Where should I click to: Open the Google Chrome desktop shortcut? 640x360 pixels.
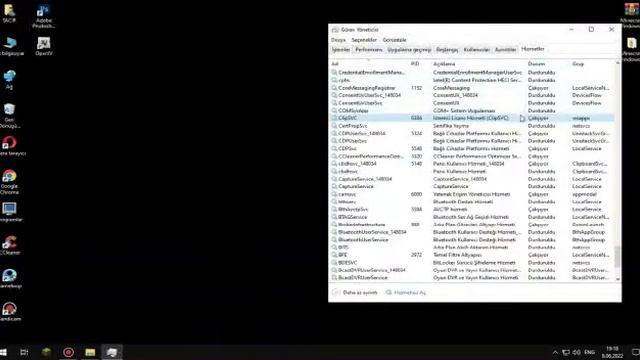click(9, 182)
